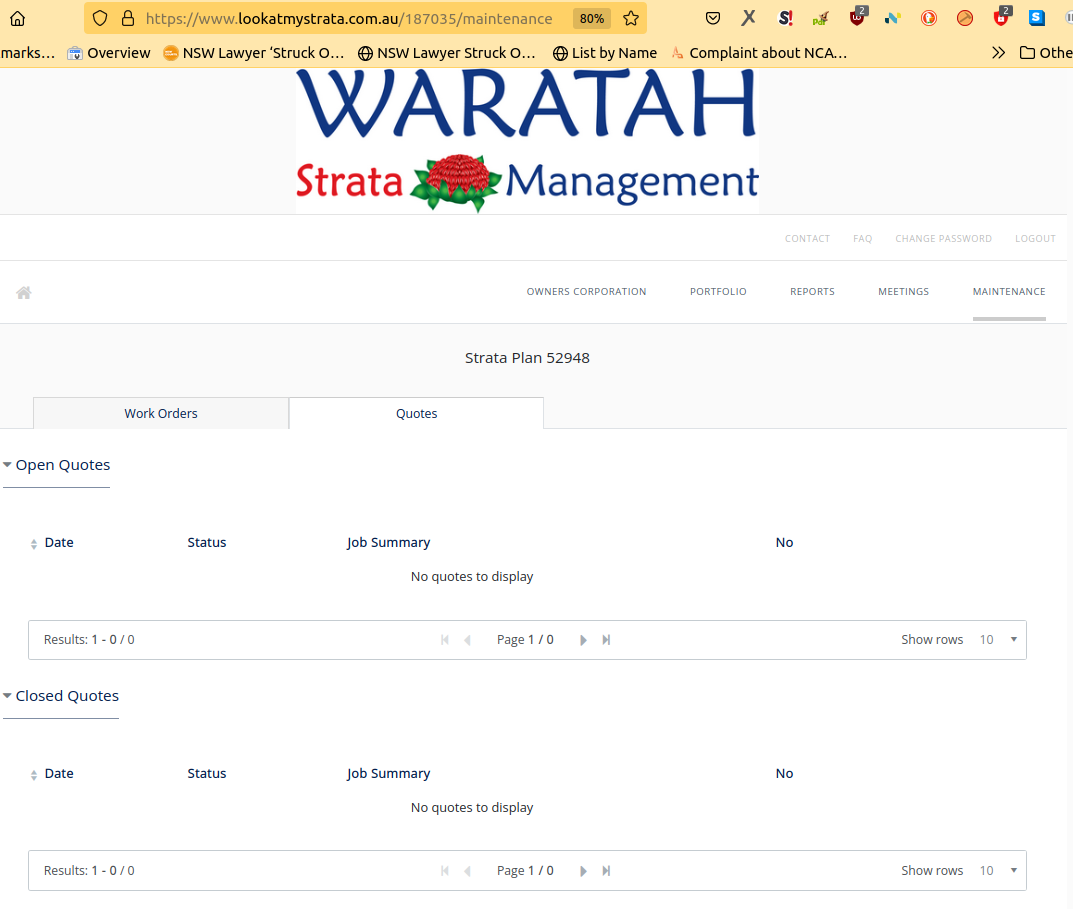Open the FAQ link

point(862,239)
